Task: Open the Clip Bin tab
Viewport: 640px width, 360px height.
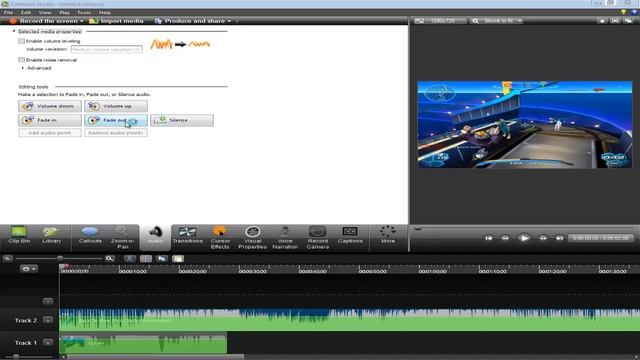Action: pos(19,236)
